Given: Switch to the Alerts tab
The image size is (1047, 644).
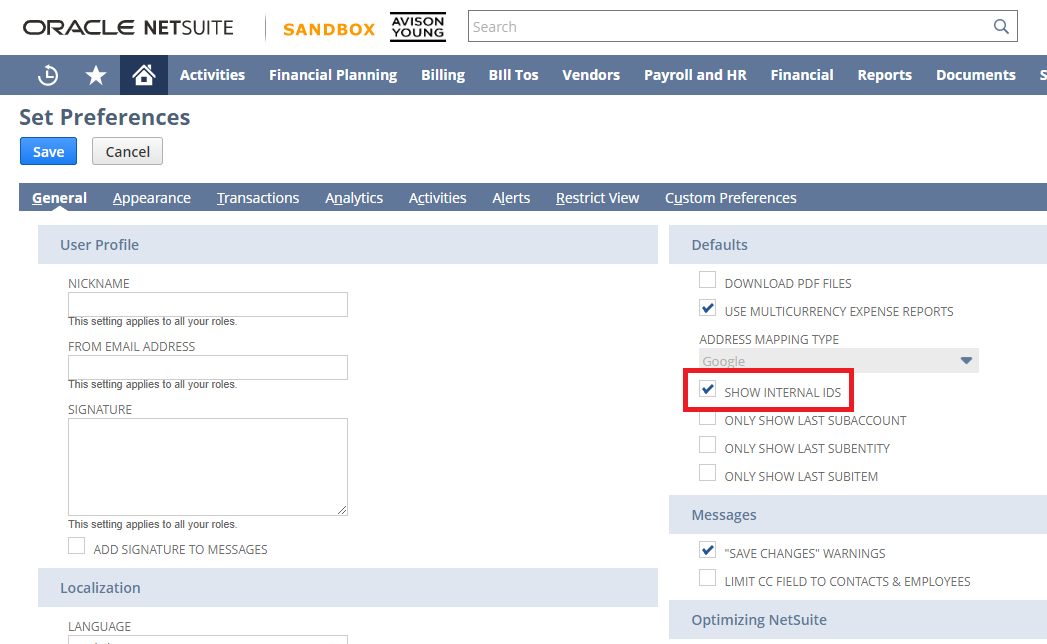Looking at the screenshot, I should 511,198.
